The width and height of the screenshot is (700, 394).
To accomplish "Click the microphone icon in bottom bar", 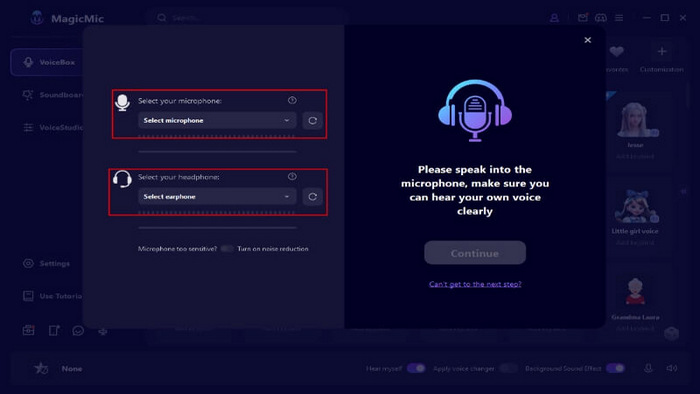I will pos(648,368).
